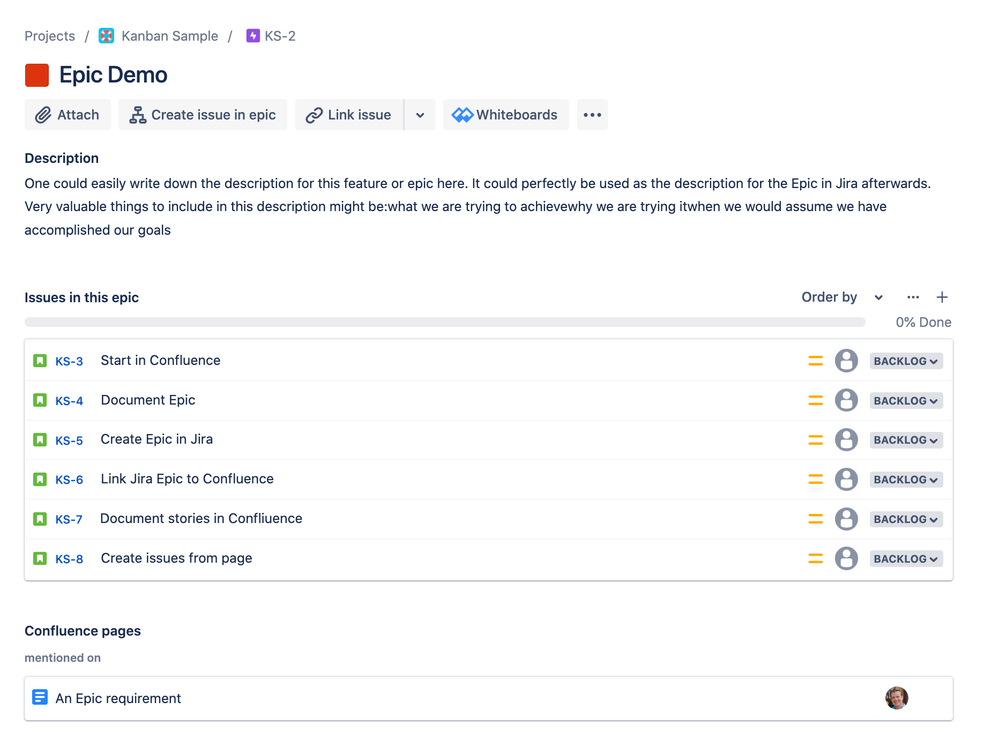Open the KS-7 issue link
999x747 pixels.
click(x=69, y=519)
